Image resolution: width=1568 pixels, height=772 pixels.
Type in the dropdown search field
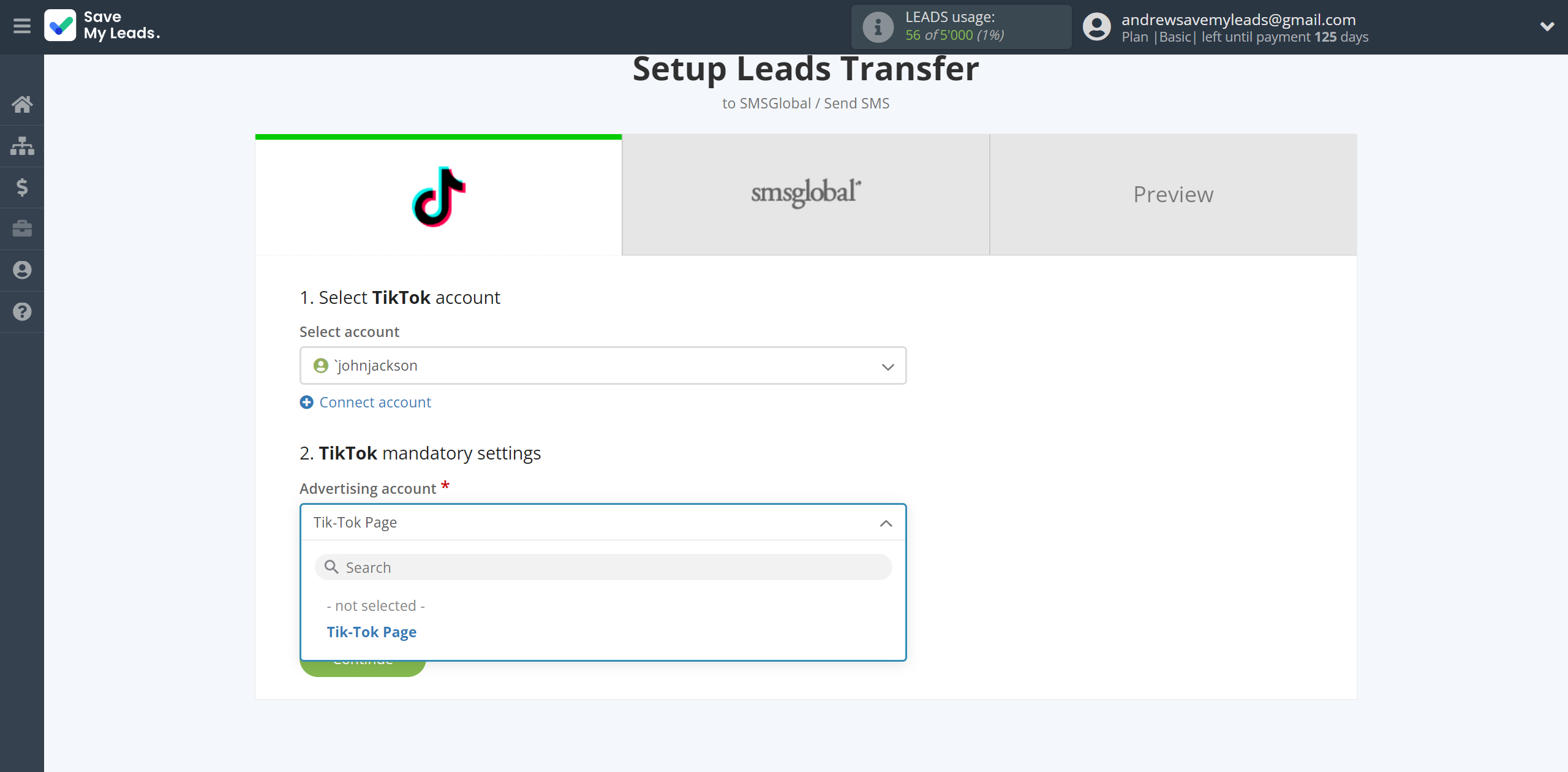pos(603,566)
